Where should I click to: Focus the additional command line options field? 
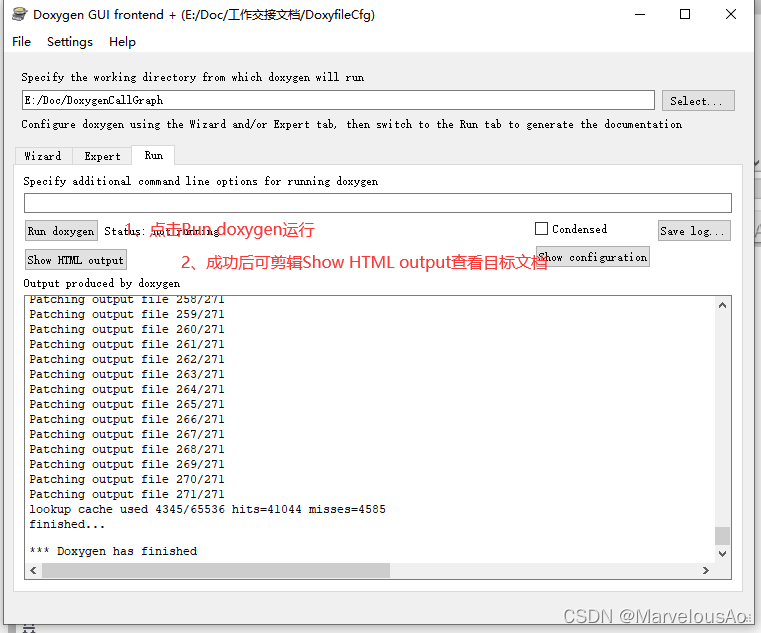(x=378, y=203)
